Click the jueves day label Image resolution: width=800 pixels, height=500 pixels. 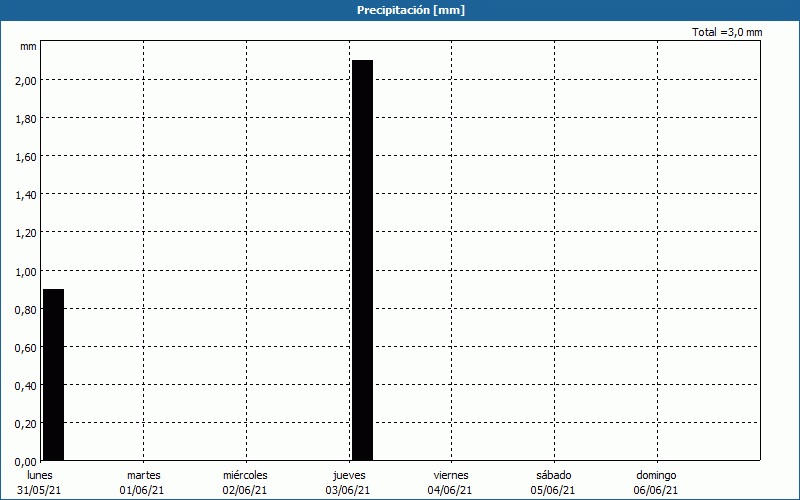point(349,476)
